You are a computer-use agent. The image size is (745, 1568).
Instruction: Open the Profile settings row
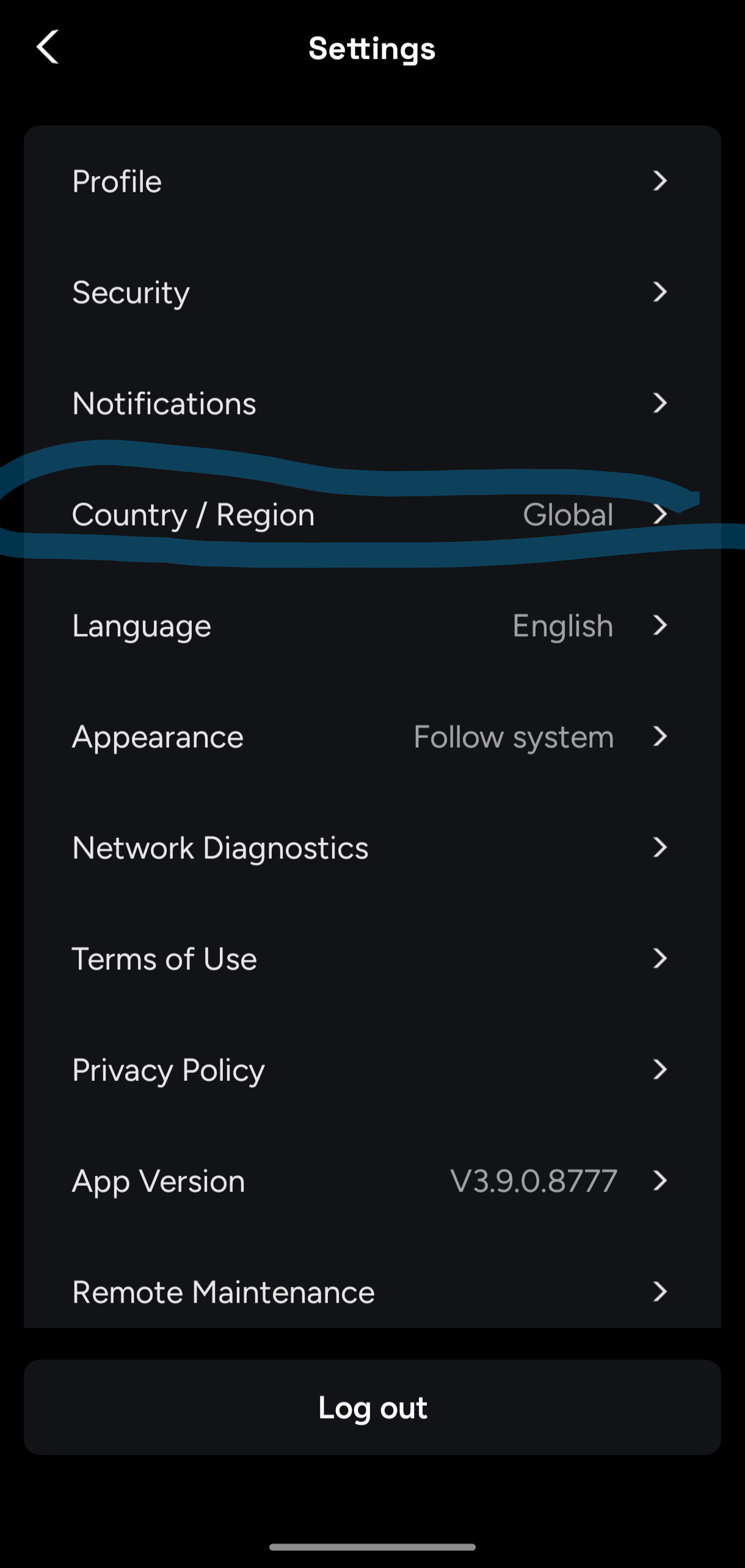coord(117,181)
